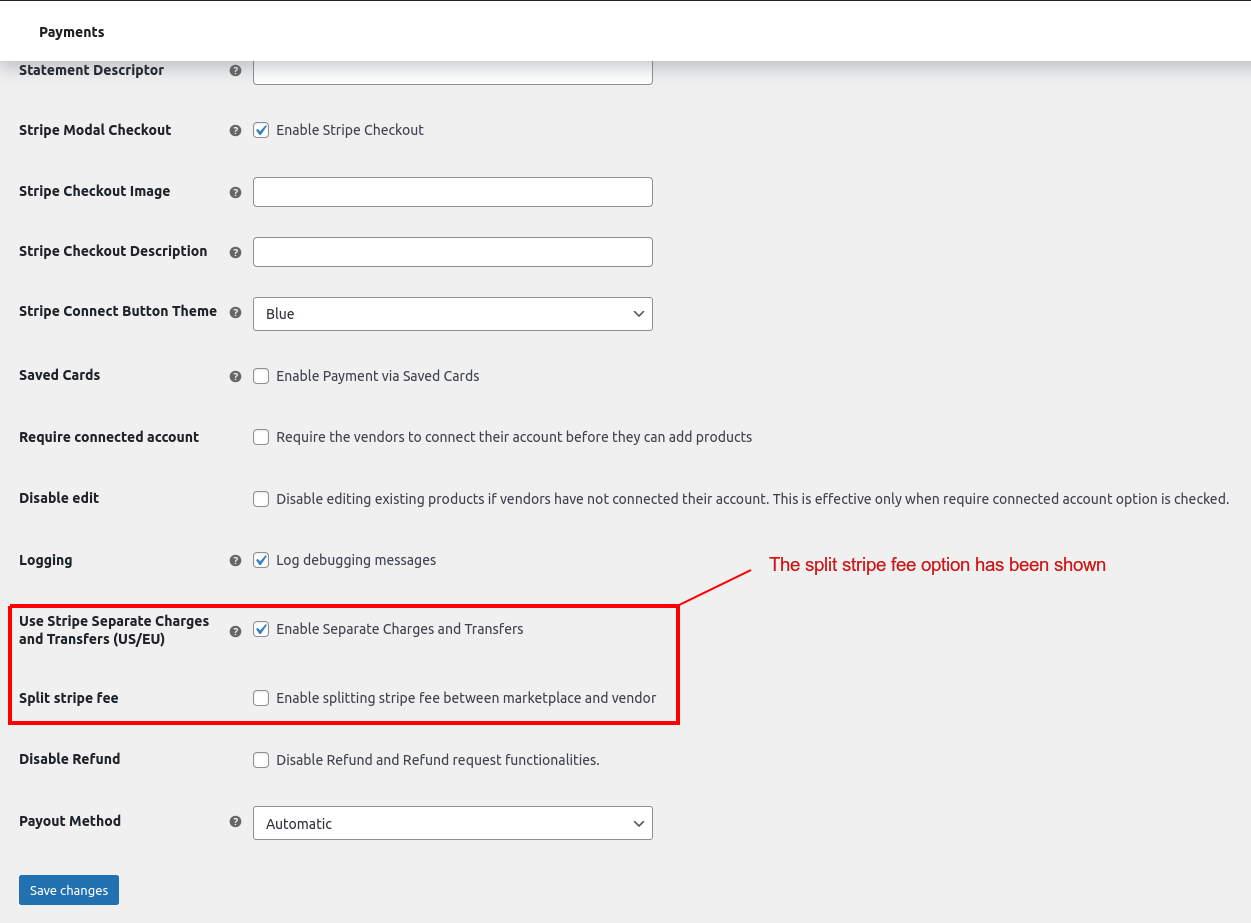Click the Require connected account label
Viewport: 1251px width, 923px height.
pyautogui.click(x=109, y=437)
